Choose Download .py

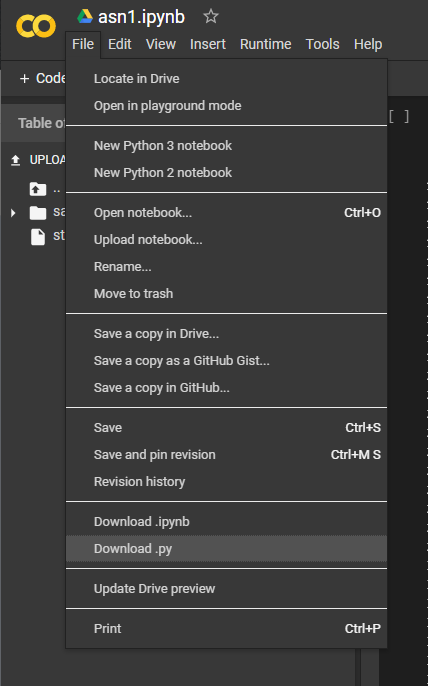(226, 549)
